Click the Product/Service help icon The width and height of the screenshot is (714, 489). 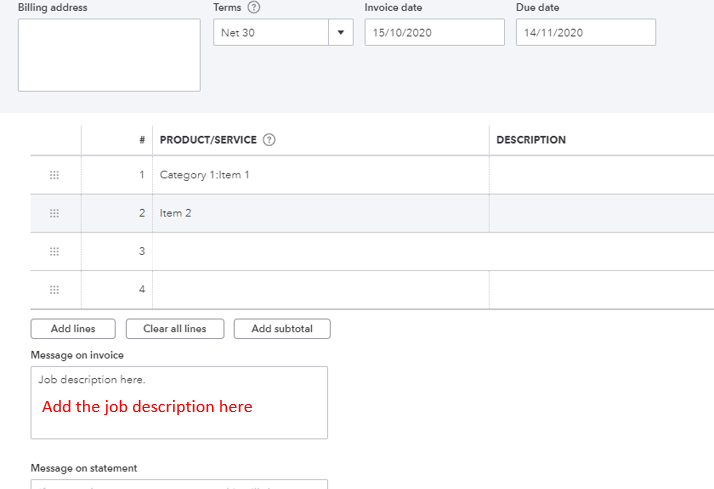(269, 140)
